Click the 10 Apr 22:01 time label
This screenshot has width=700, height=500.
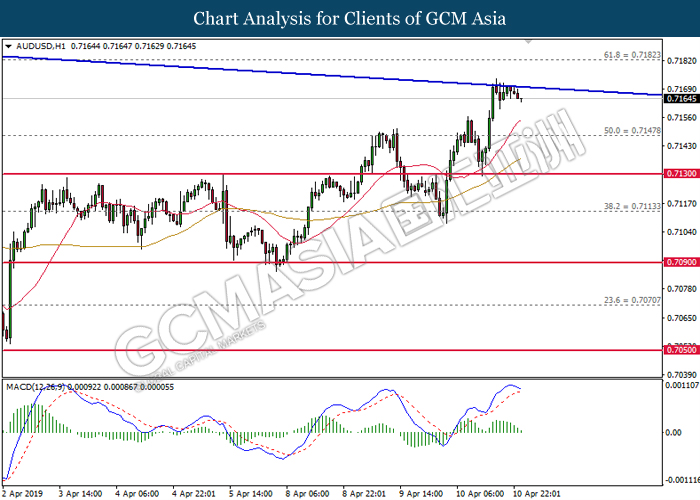(537, 493)
